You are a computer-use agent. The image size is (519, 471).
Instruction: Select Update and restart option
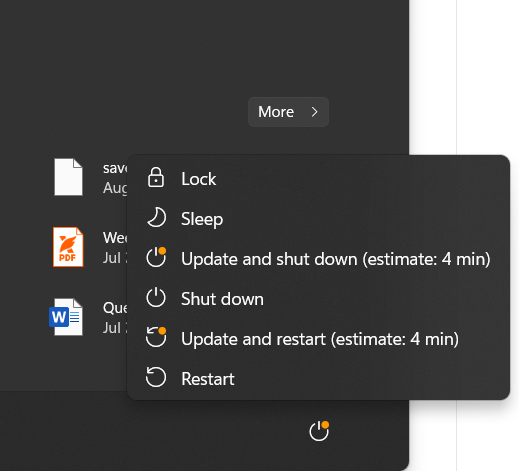click(x=318, y=339)
